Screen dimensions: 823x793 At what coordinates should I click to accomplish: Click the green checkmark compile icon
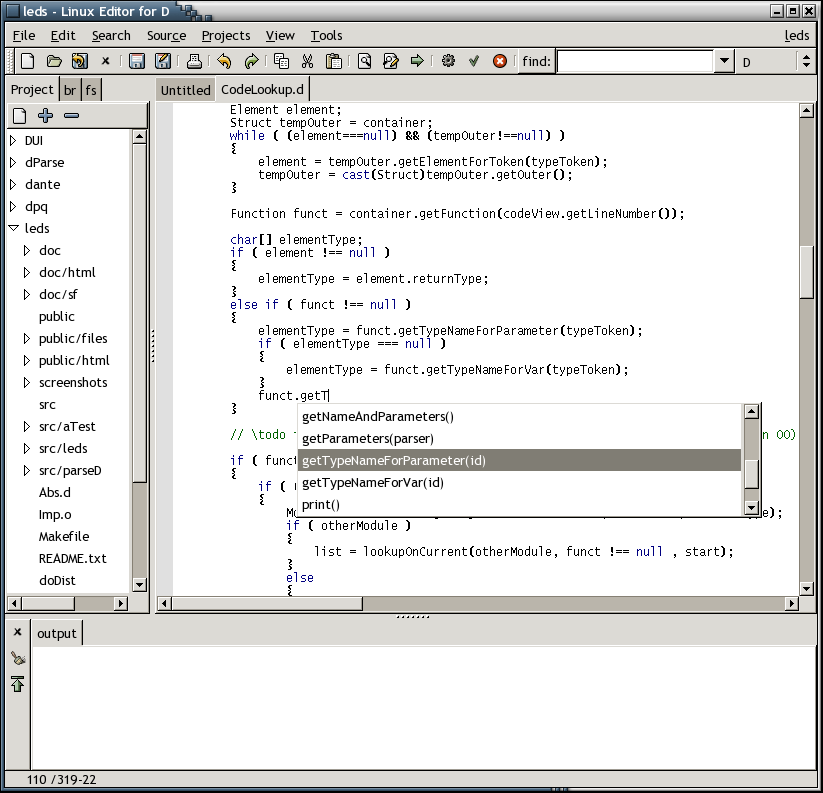[x=474, y=61]
